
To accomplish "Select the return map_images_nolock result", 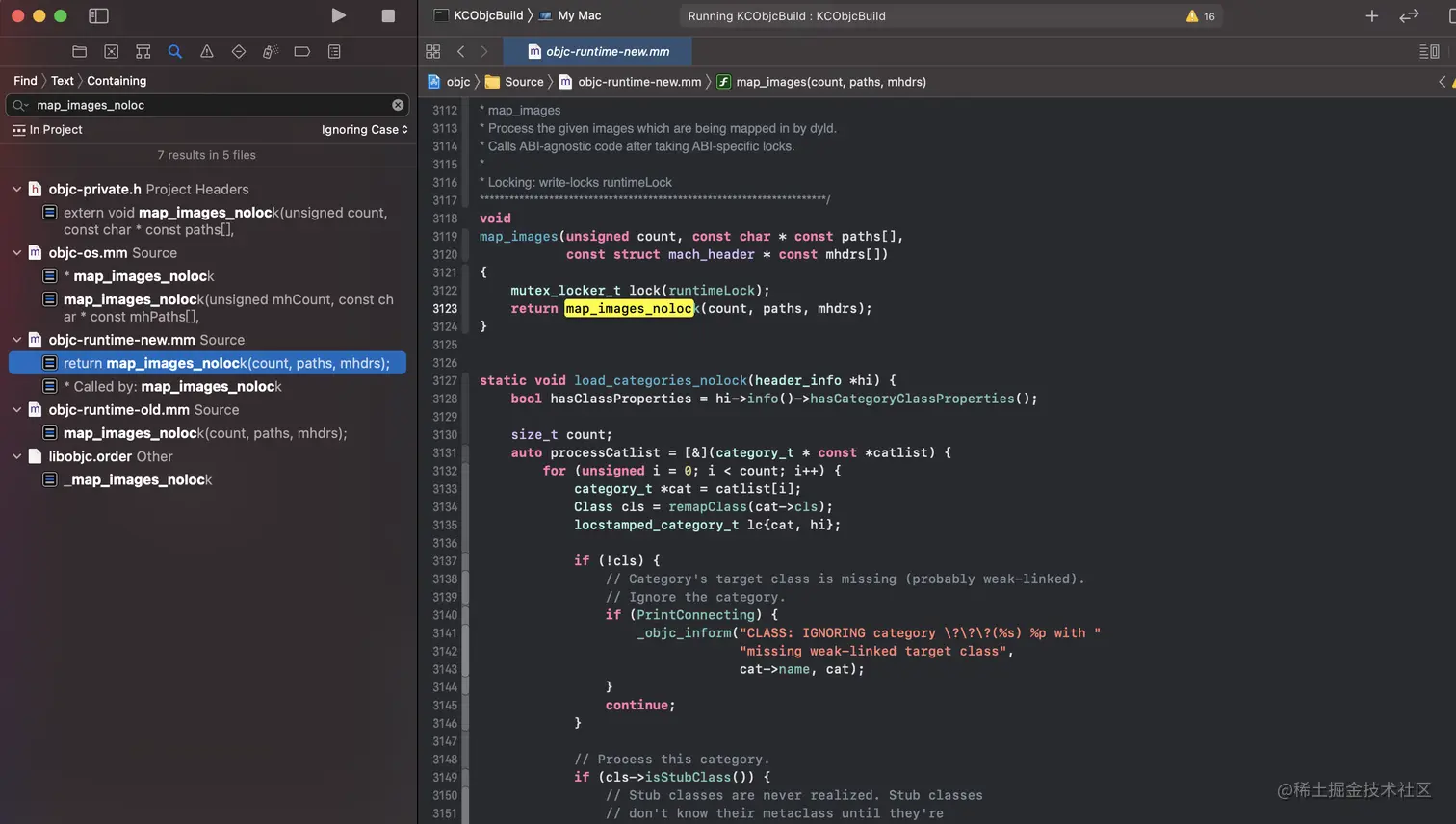I will click(x=207, y=363).
